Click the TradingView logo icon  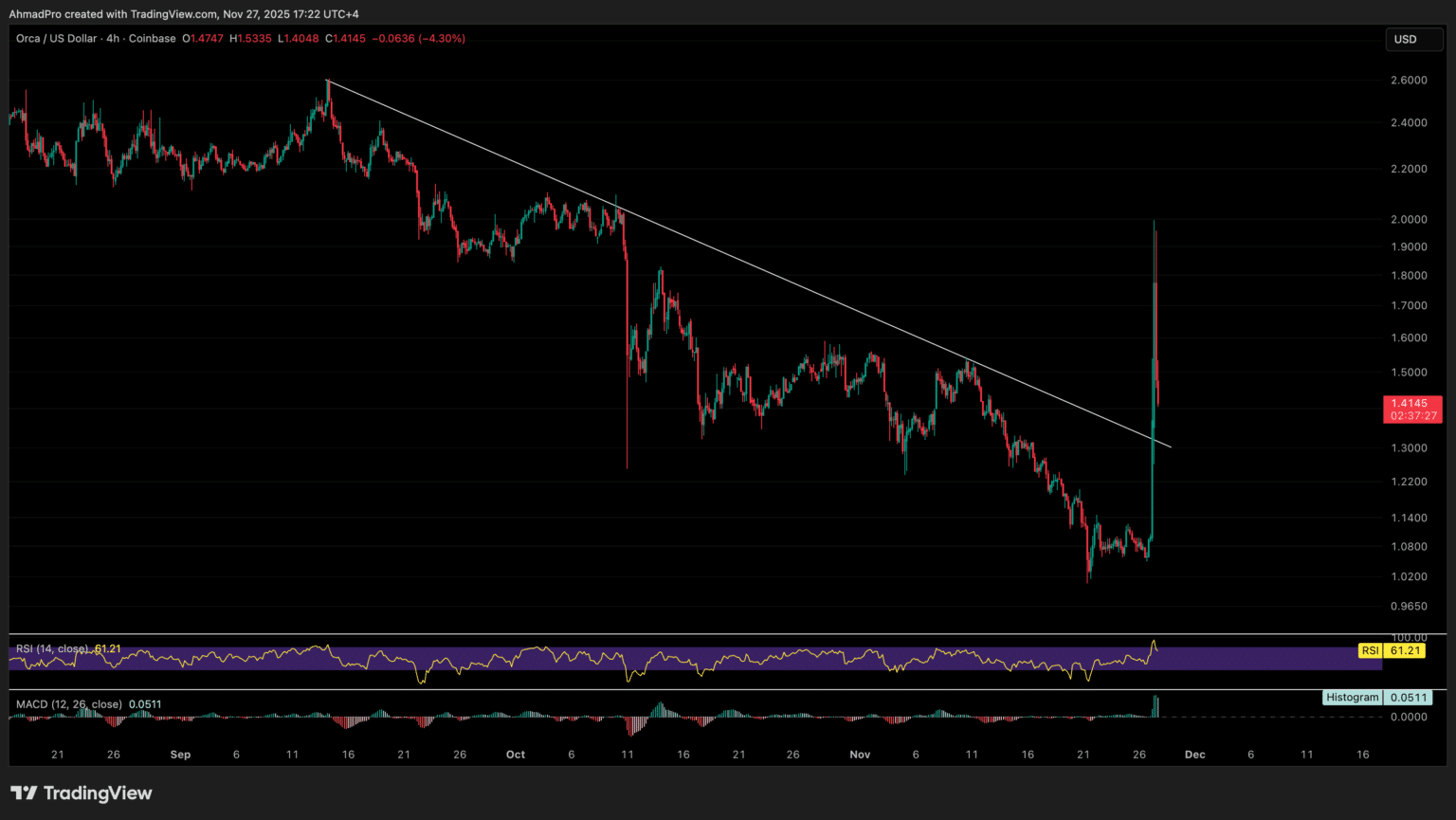(24, 793)
